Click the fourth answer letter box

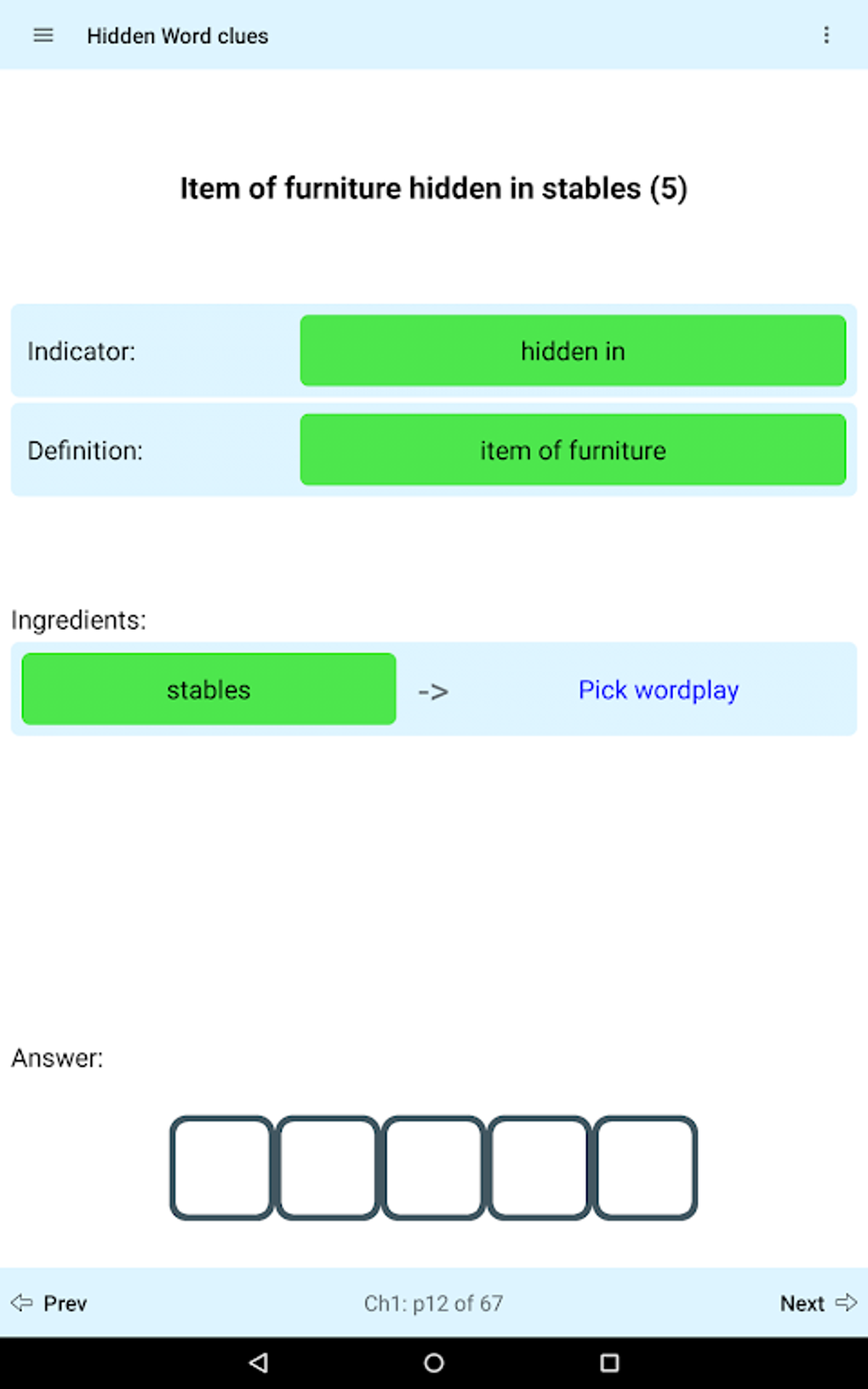tap(539, 1168)
